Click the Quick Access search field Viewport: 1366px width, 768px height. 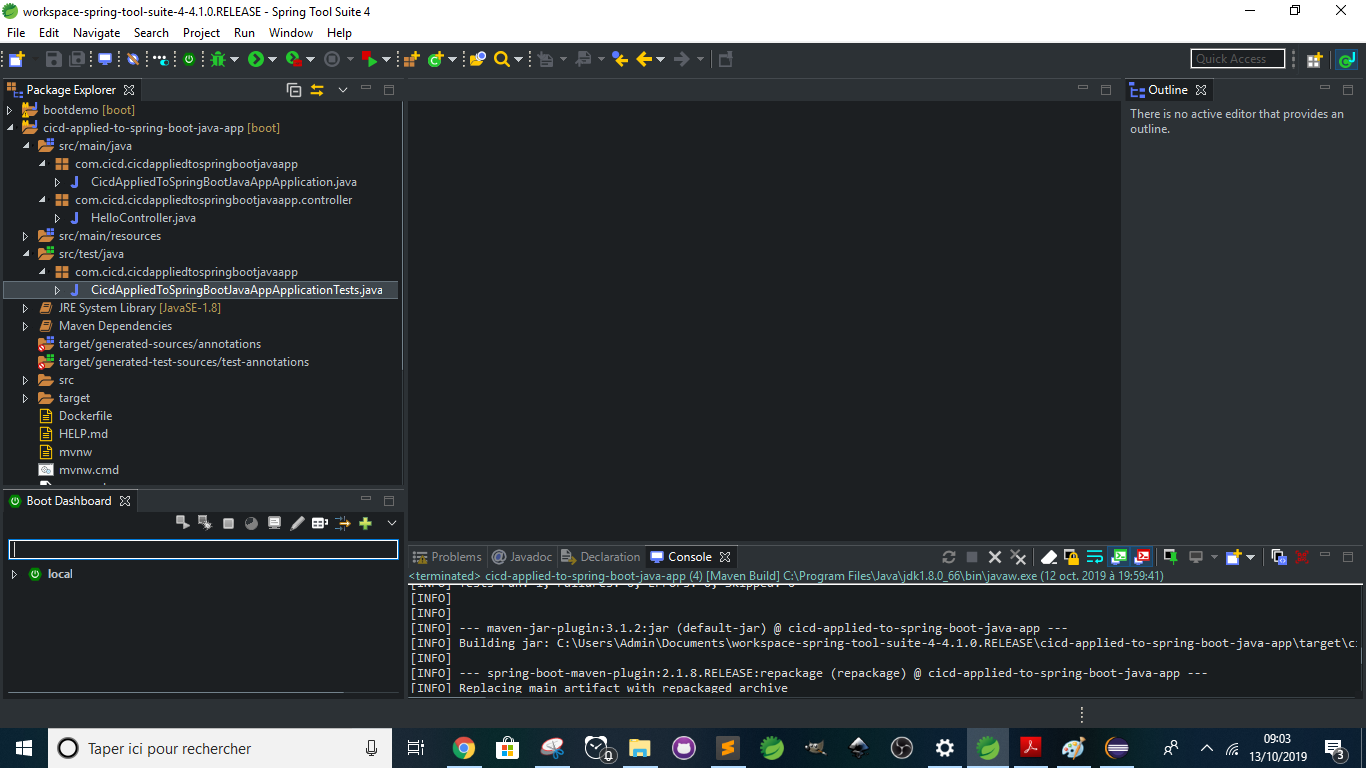(x=1237, y=59)
